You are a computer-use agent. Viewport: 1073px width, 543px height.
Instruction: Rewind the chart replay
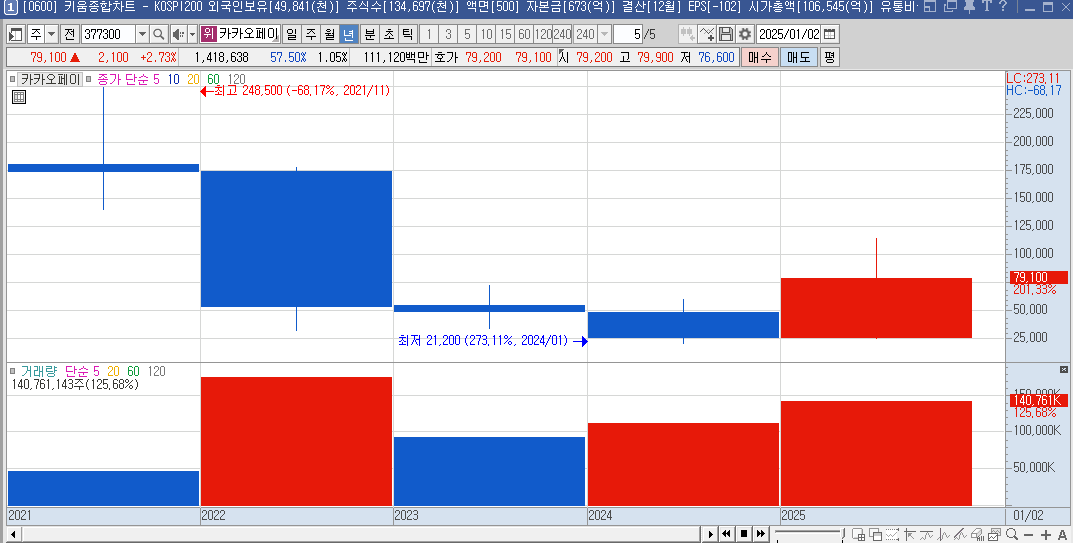(727, 534)
